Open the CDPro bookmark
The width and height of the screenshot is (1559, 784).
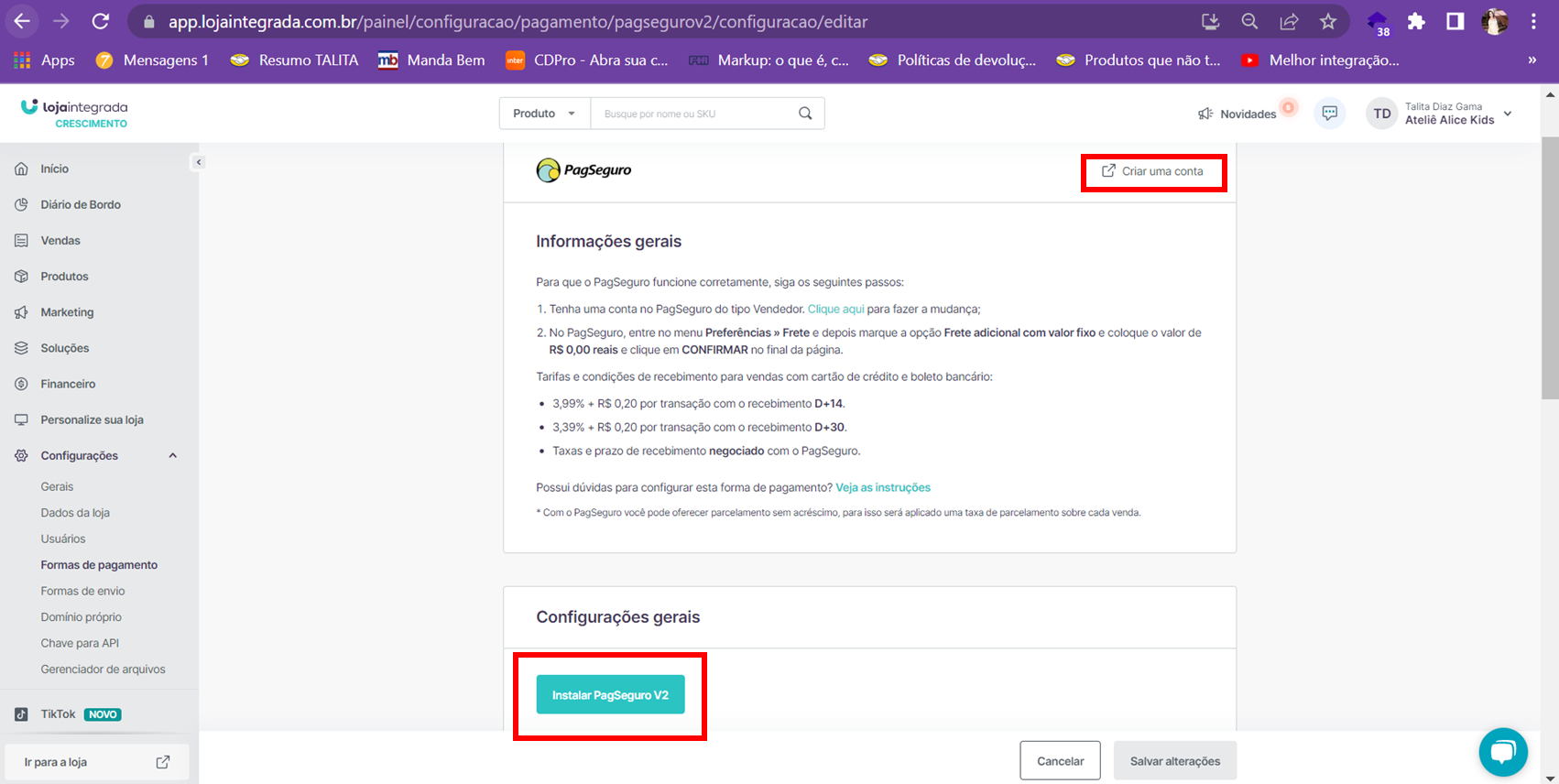(x=587, y=60)
